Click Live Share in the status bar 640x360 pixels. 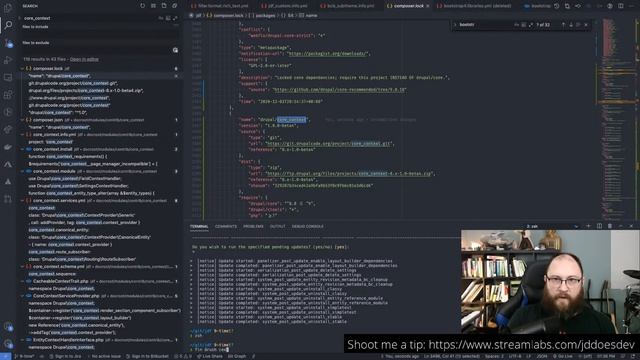pyautogui.click(x=210, y=356)
